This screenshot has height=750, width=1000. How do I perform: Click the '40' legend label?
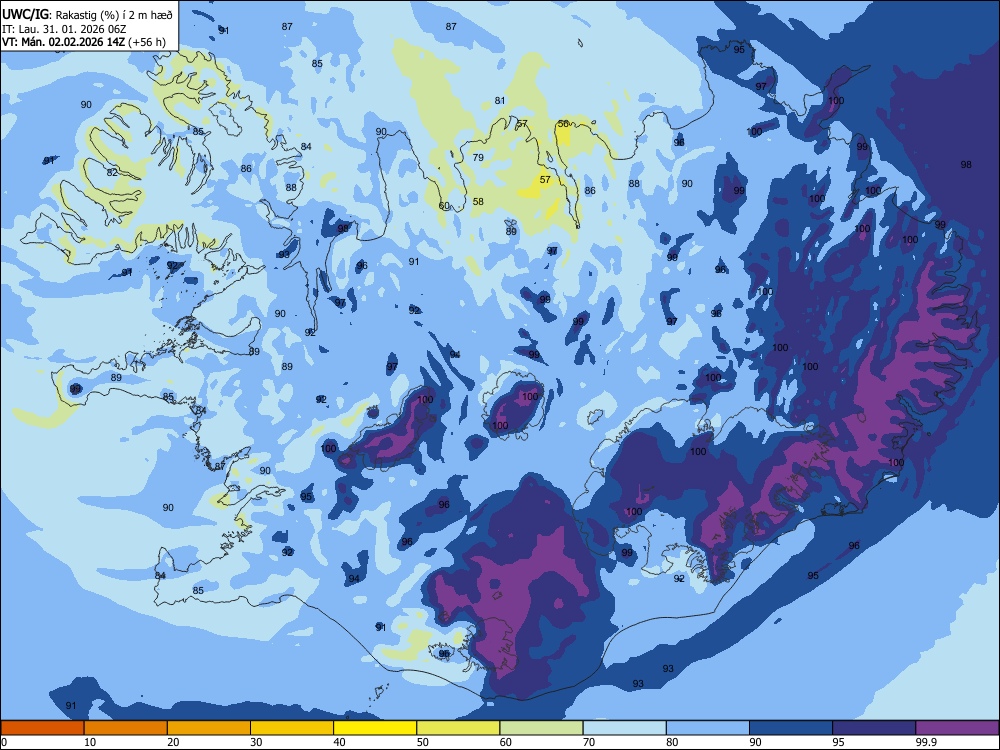[x=339, y=742]
